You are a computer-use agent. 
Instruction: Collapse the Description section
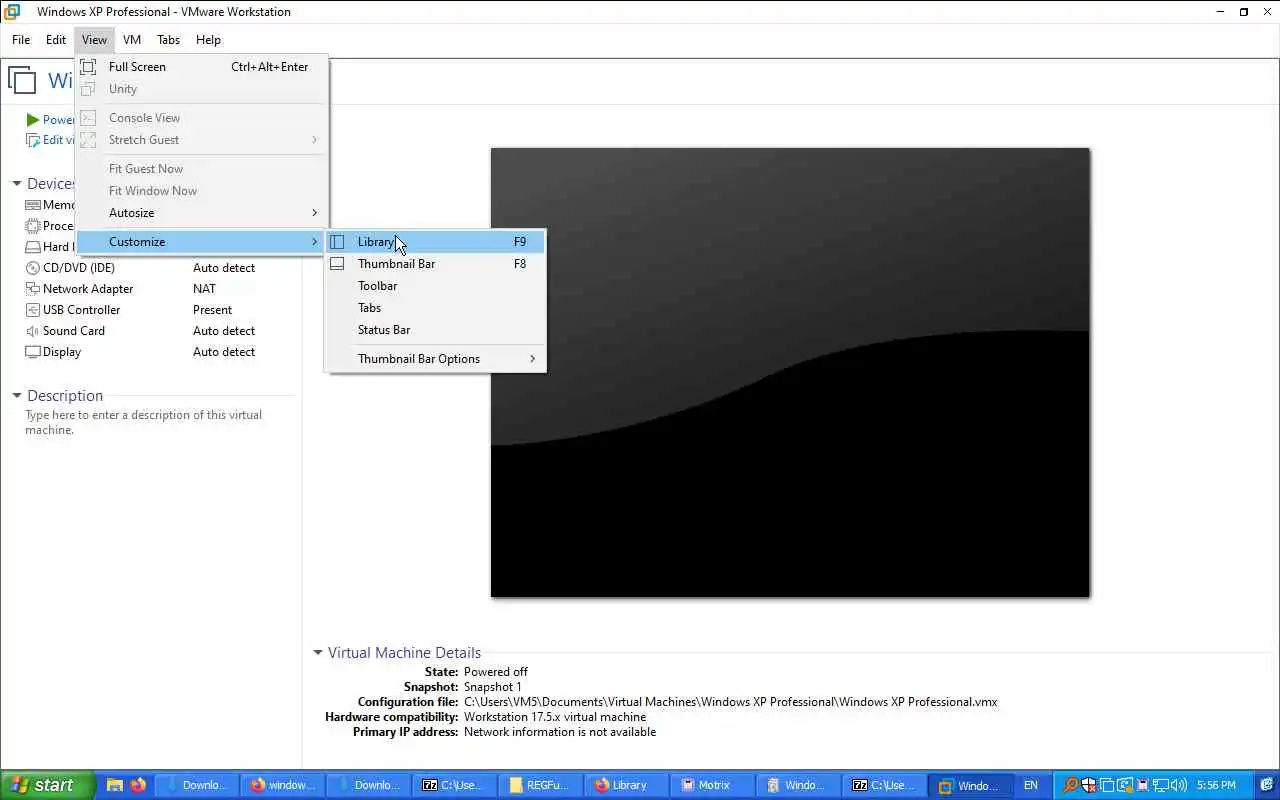[x=17, y=396]
